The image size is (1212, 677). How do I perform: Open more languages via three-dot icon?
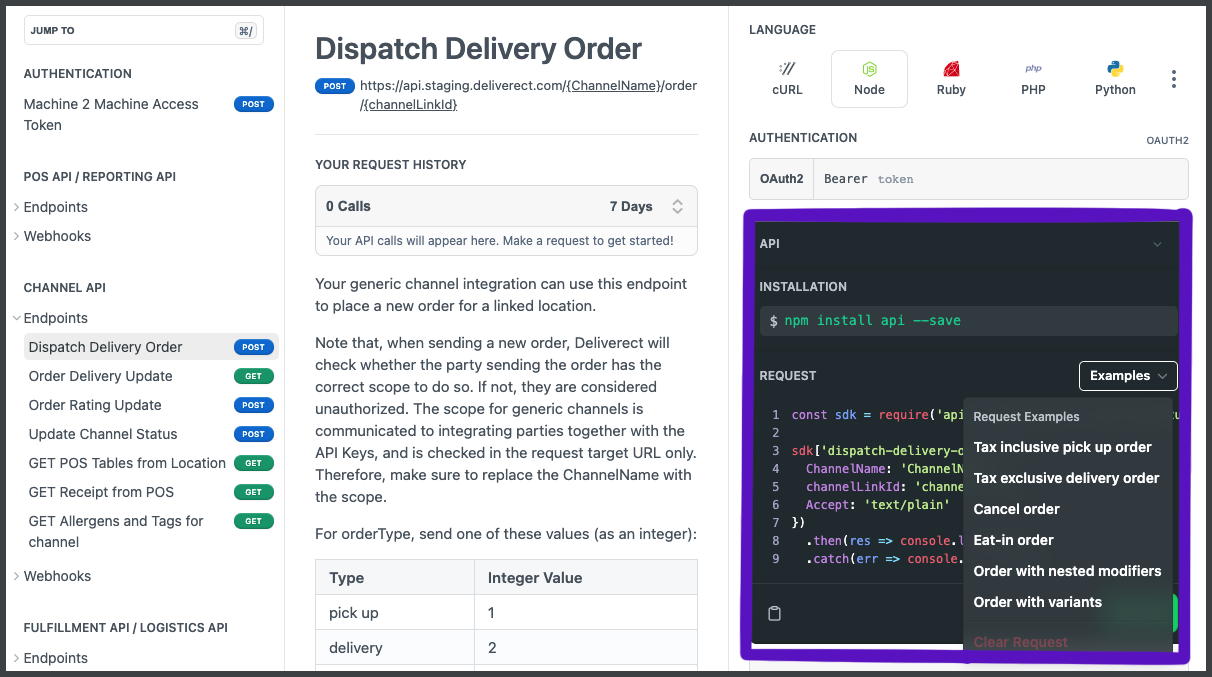(1174, 79)
